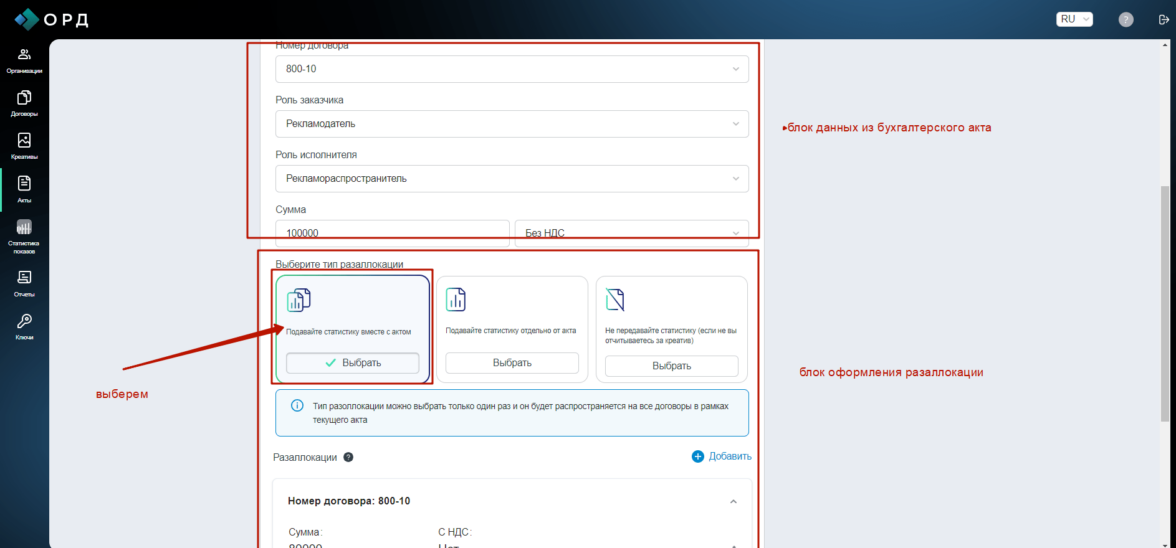Click the 'Не передавайте статистику' card text
Viewport: 1176px width, 548px height.
671,335
